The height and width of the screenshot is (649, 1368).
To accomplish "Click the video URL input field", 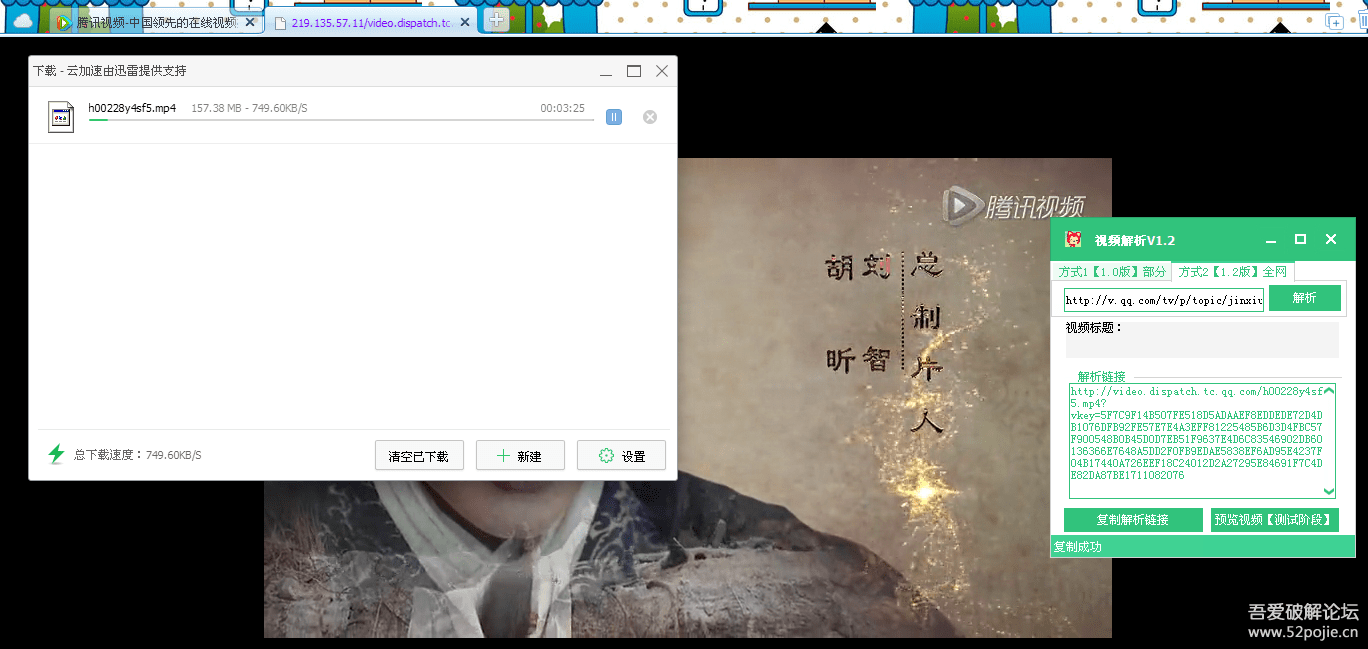I will [x=1164, y=299].
